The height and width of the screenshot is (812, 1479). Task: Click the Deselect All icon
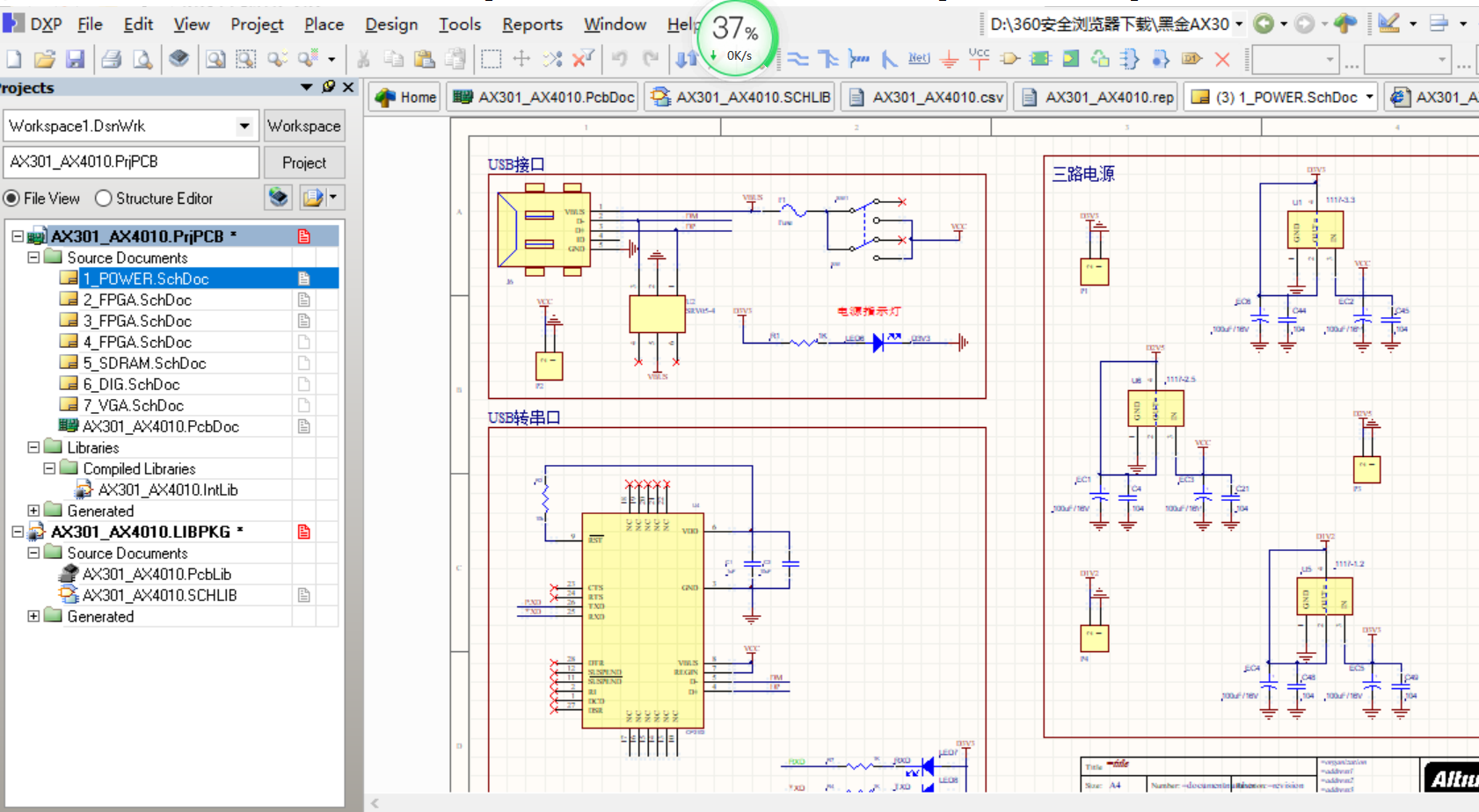point(552,59)
